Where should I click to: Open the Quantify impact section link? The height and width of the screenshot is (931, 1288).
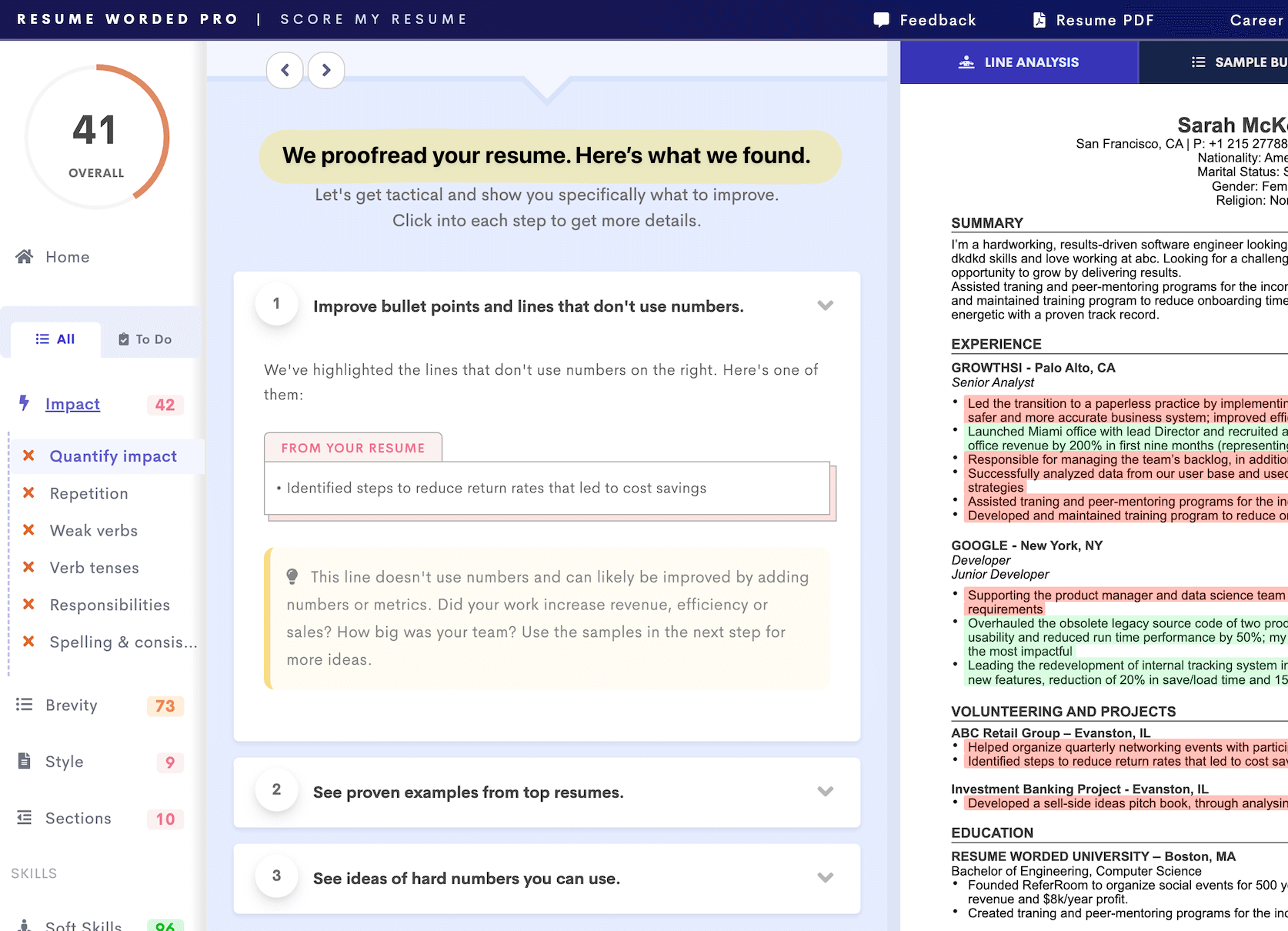pos(112,455)
